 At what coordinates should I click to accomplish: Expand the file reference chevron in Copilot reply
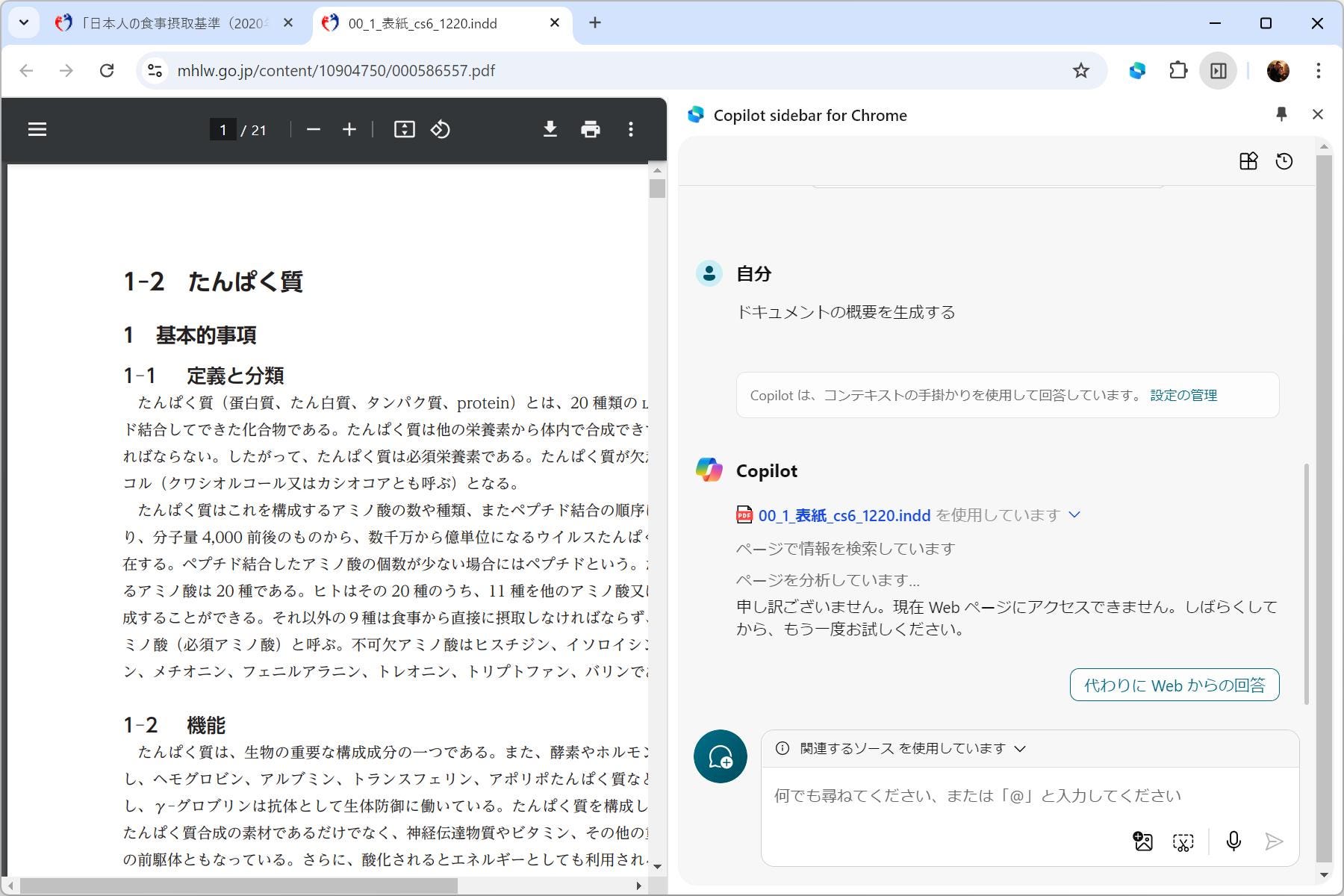(1074, 514)
